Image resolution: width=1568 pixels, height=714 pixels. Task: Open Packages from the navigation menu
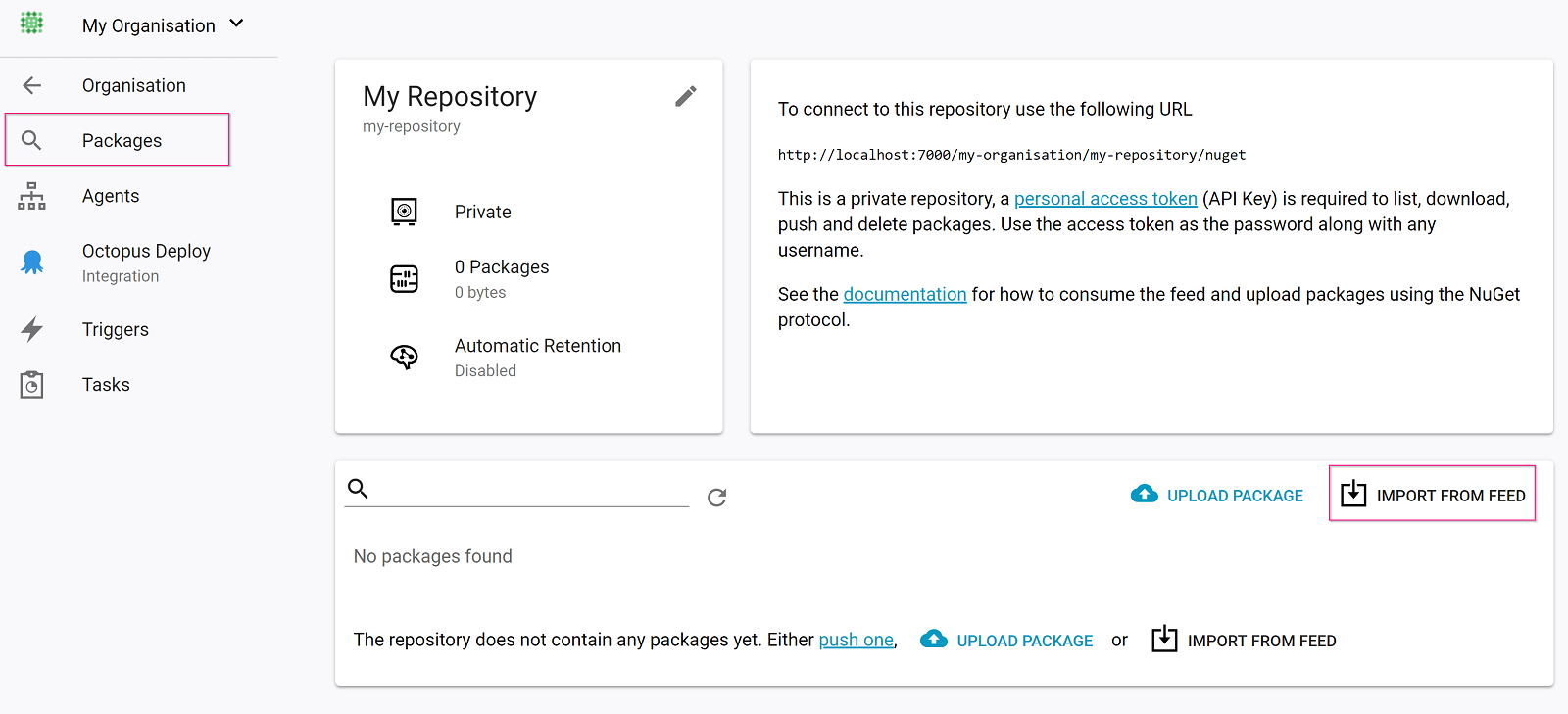(x=121, y=139)
